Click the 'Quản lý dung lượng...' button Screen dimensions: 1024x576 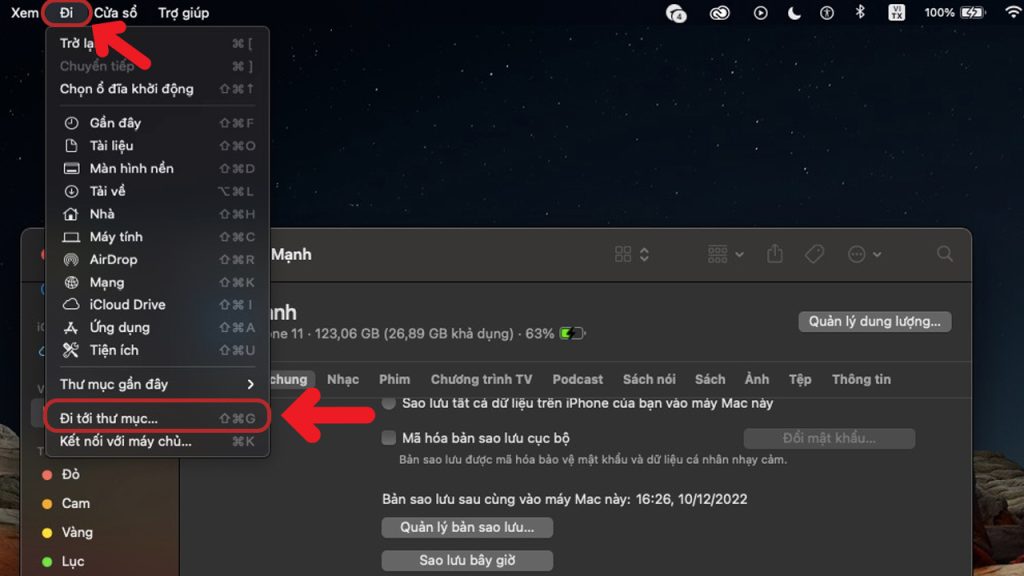click(x=874, y=322)
